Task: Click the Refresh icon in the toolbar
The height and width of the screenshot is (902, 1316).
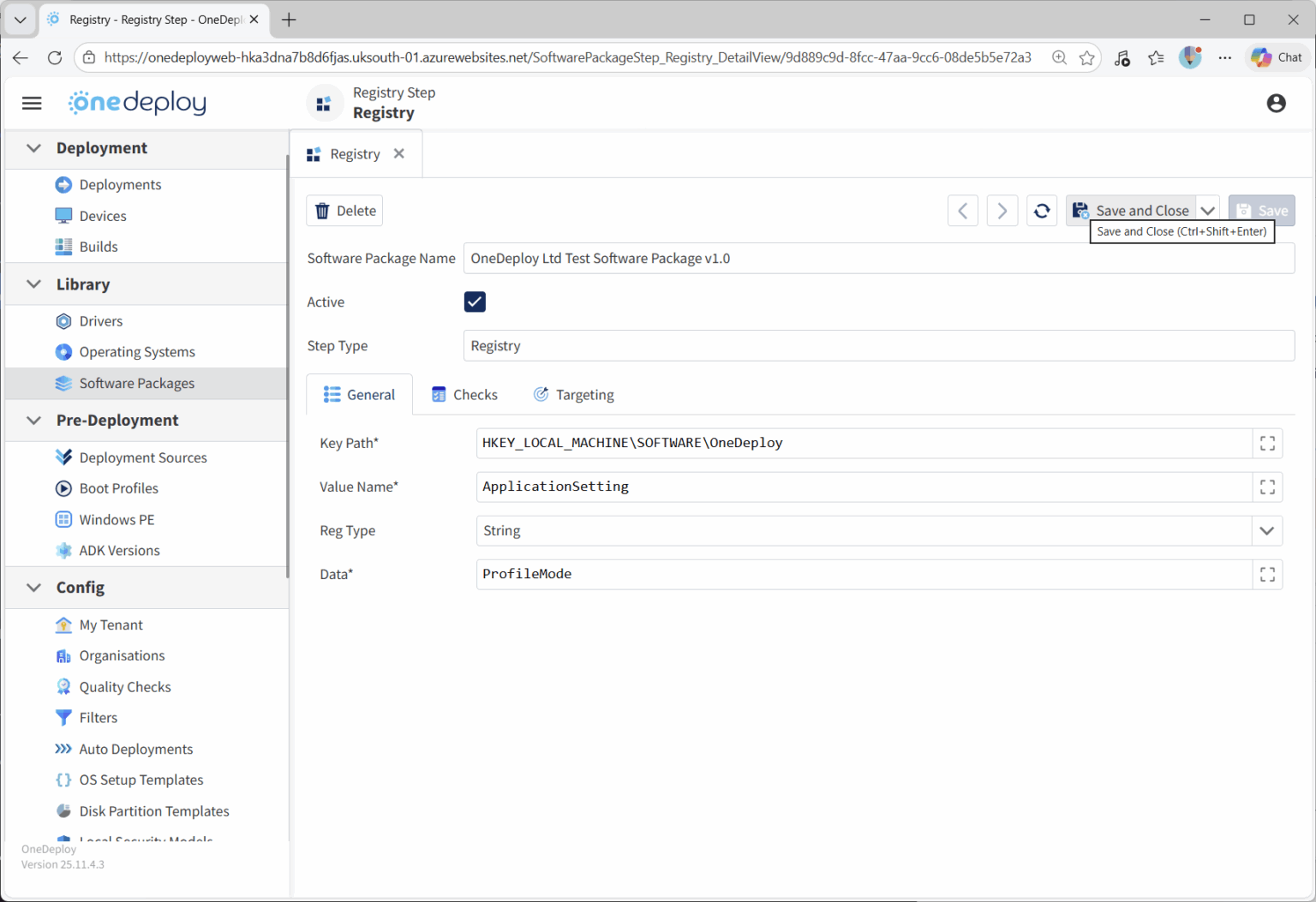Action: (x=1041, y=211)
